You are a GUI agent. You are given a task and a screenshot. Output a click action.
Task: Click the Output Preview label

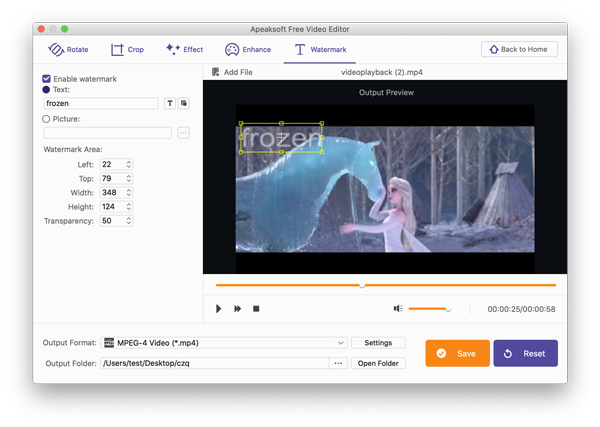click(x=386, y=93)
